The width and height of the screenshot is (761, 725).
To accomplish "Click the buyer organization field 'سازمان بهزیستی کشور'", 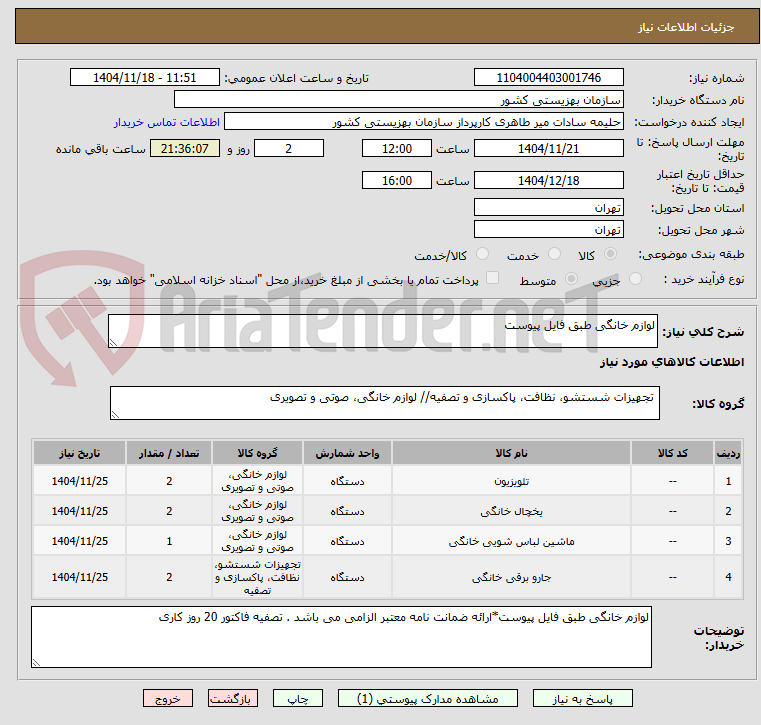I will [398, 100].
